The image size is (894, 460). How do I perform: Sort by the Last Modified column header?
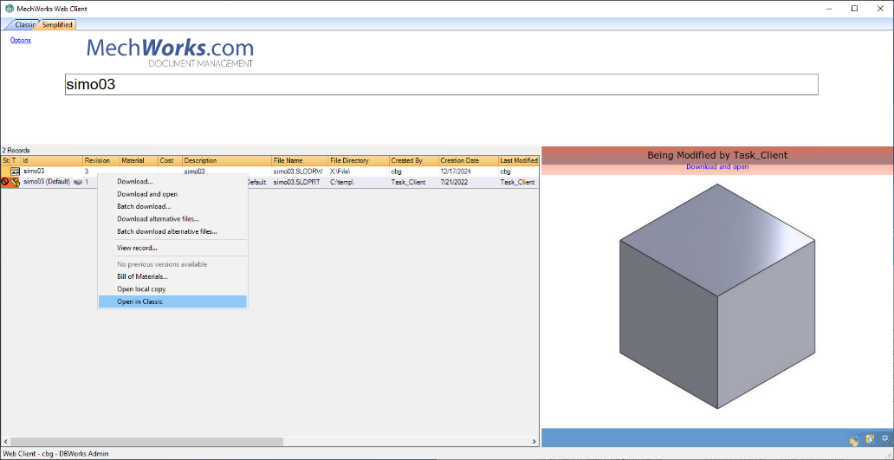pos(519,161)
